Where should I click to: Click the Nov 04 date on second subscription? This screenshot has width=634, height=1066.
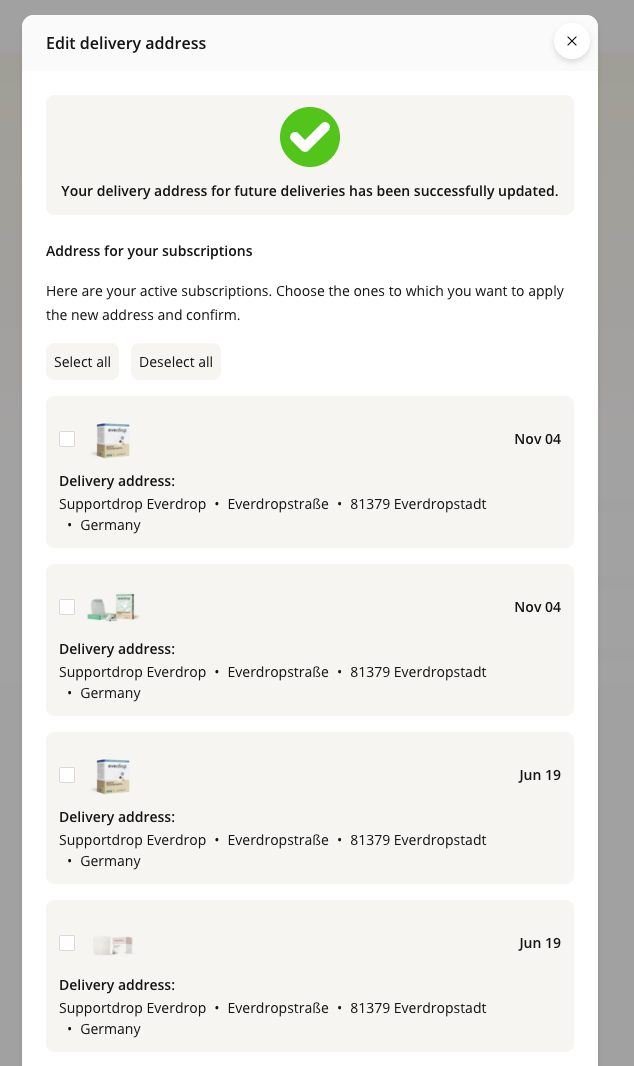[x=537, y=607]
